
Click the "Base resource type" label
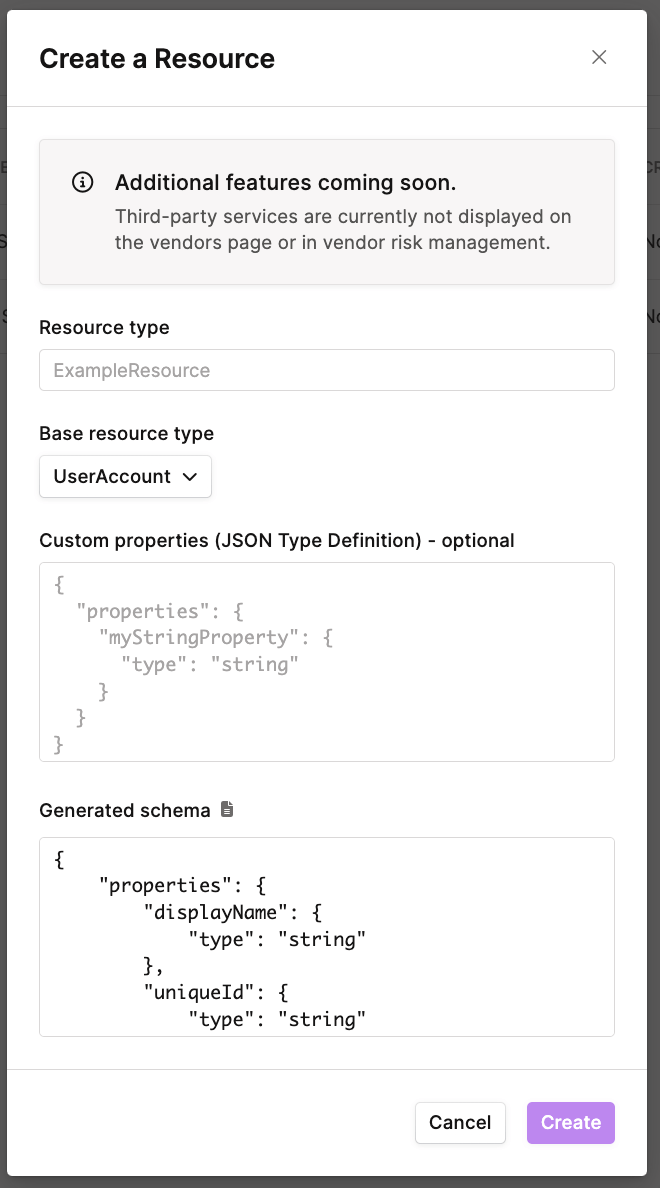click(x=126, y=433)
